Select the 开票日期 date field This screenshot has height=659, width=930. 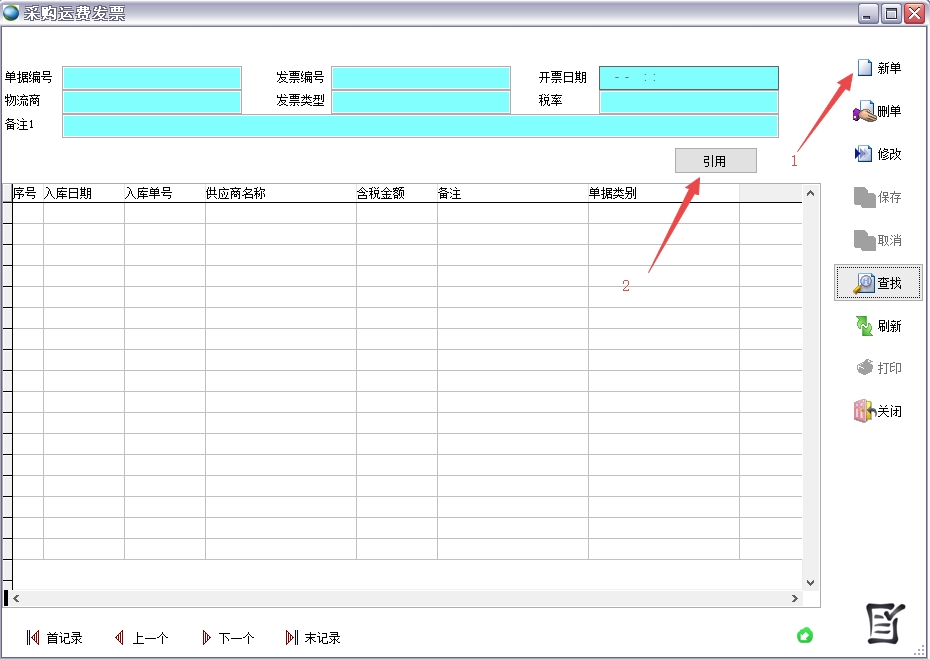pyautogui.click(x=688, y=78)
